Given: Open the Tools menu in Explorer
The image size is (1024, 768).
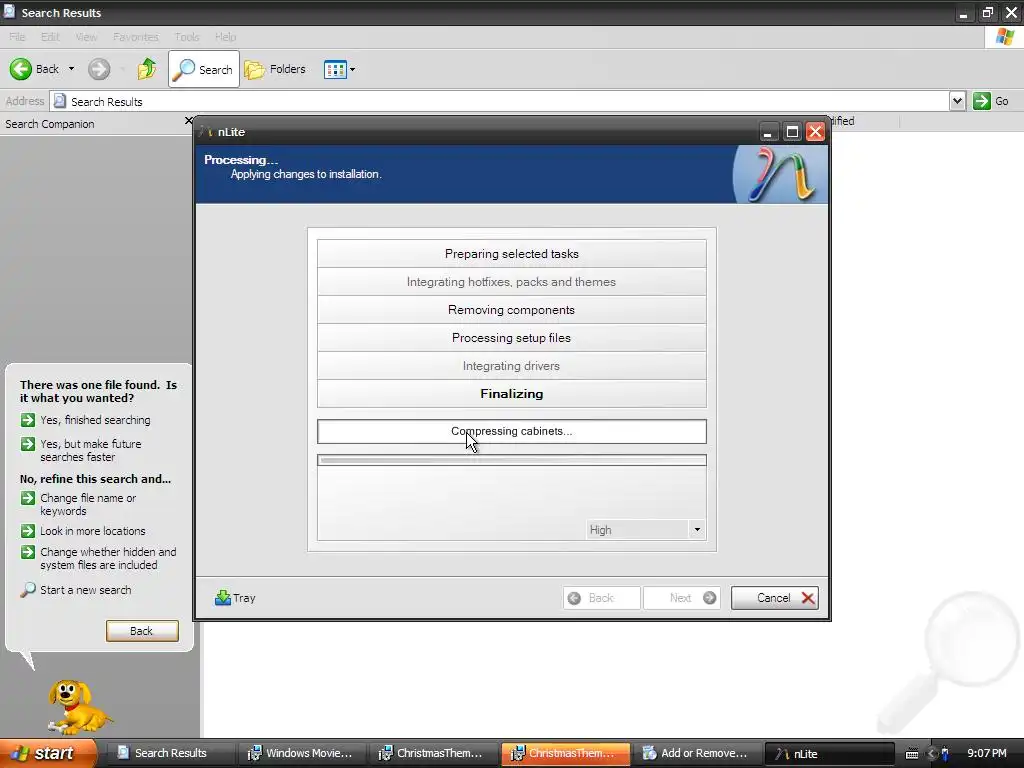Looking at the screenshot, I should 187,37.
